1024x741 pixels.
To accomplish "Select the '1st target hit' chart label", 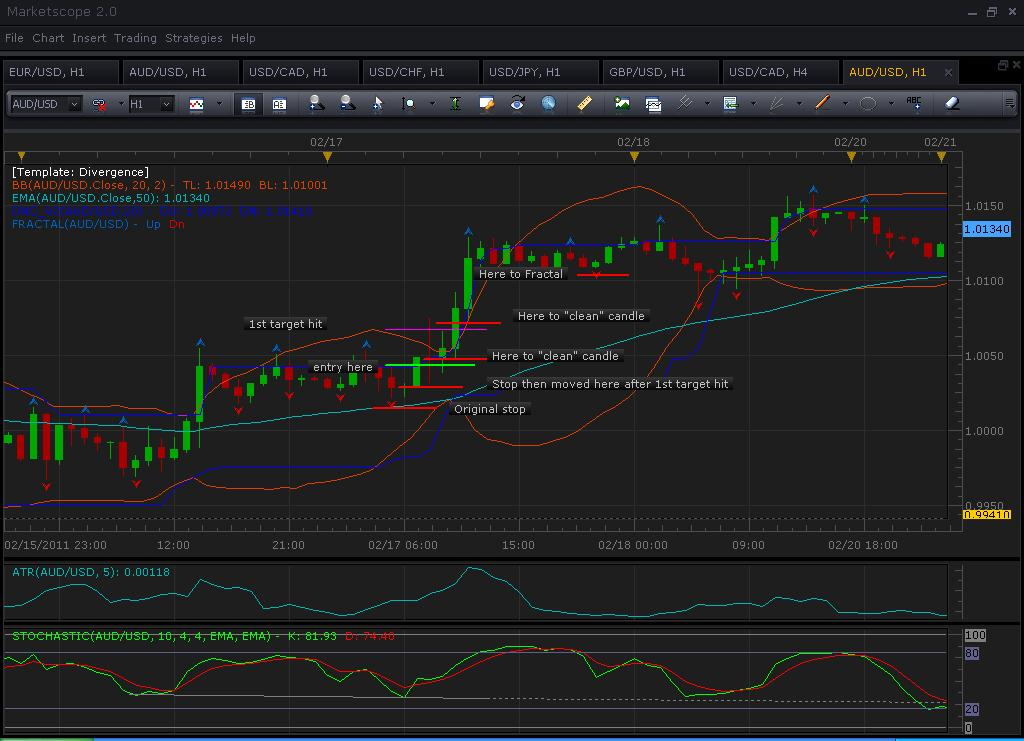I will 285,324.
